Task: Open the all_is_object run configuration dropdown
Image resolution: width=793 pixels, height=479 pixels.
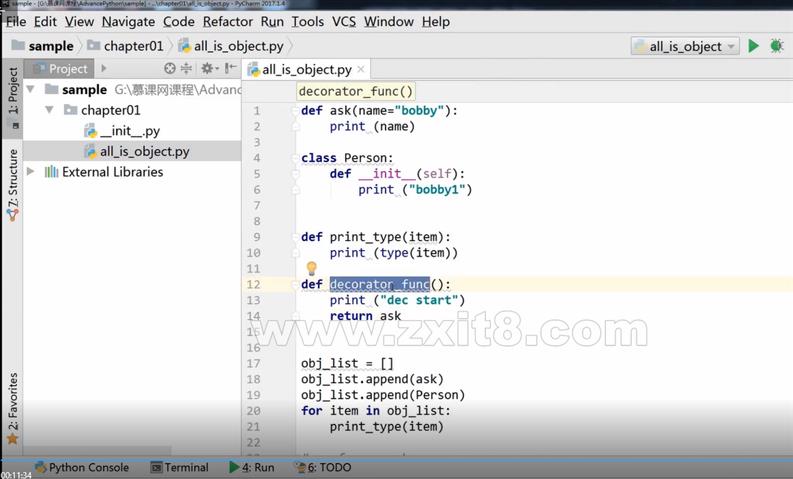Action: click(x=685, y=47)
